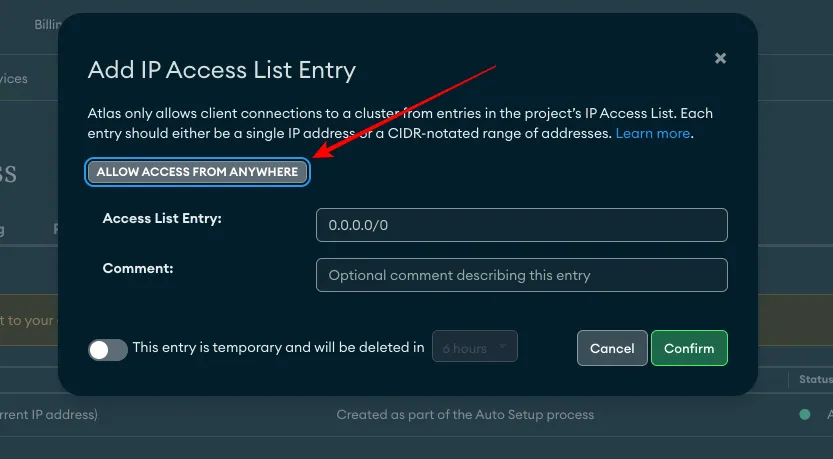Click into the optional Comment field
833x459 pixels.
pos(521,275)
